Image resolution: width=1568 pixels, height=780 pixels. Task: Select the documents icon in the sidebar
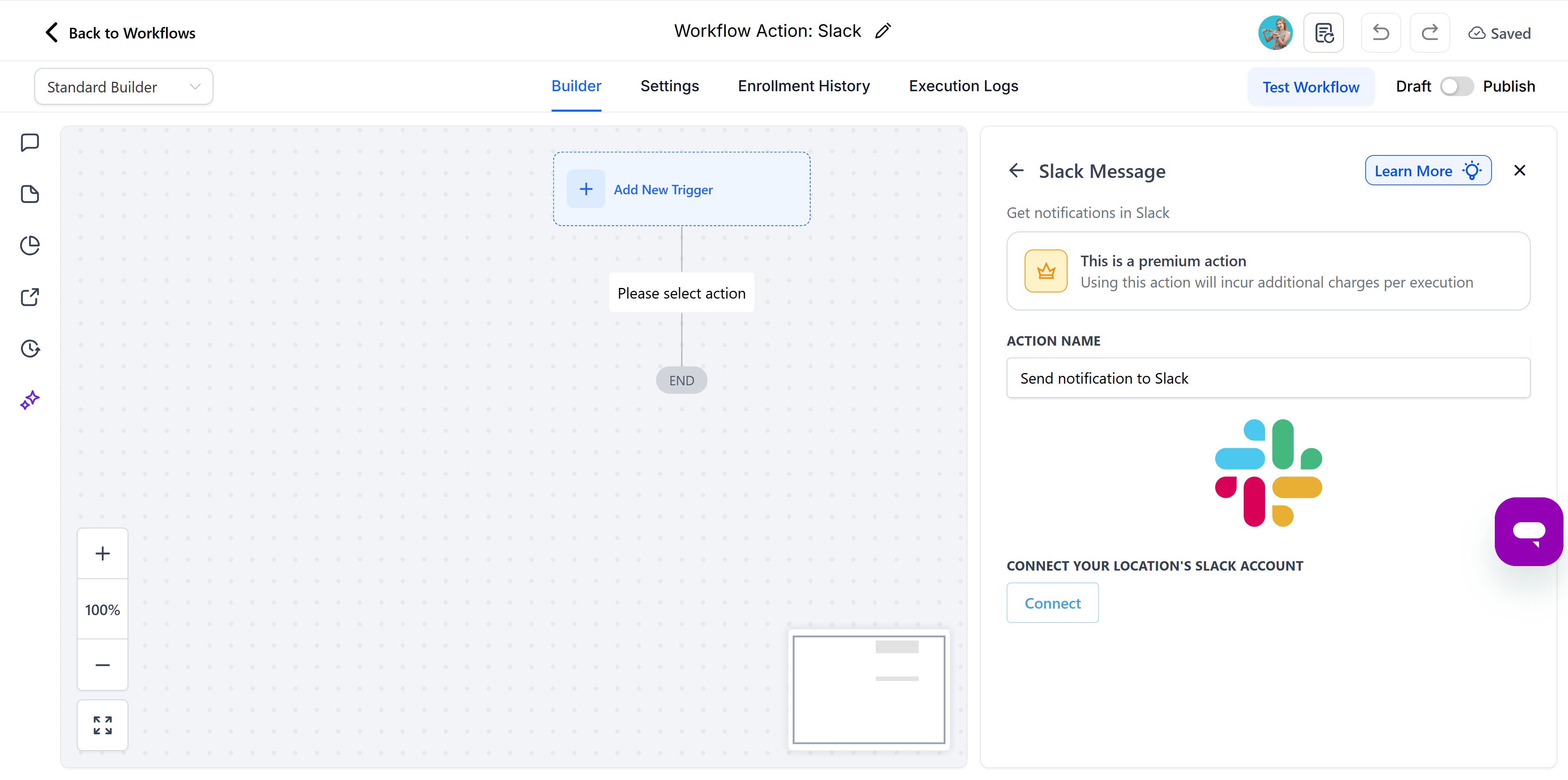point(29,193)
